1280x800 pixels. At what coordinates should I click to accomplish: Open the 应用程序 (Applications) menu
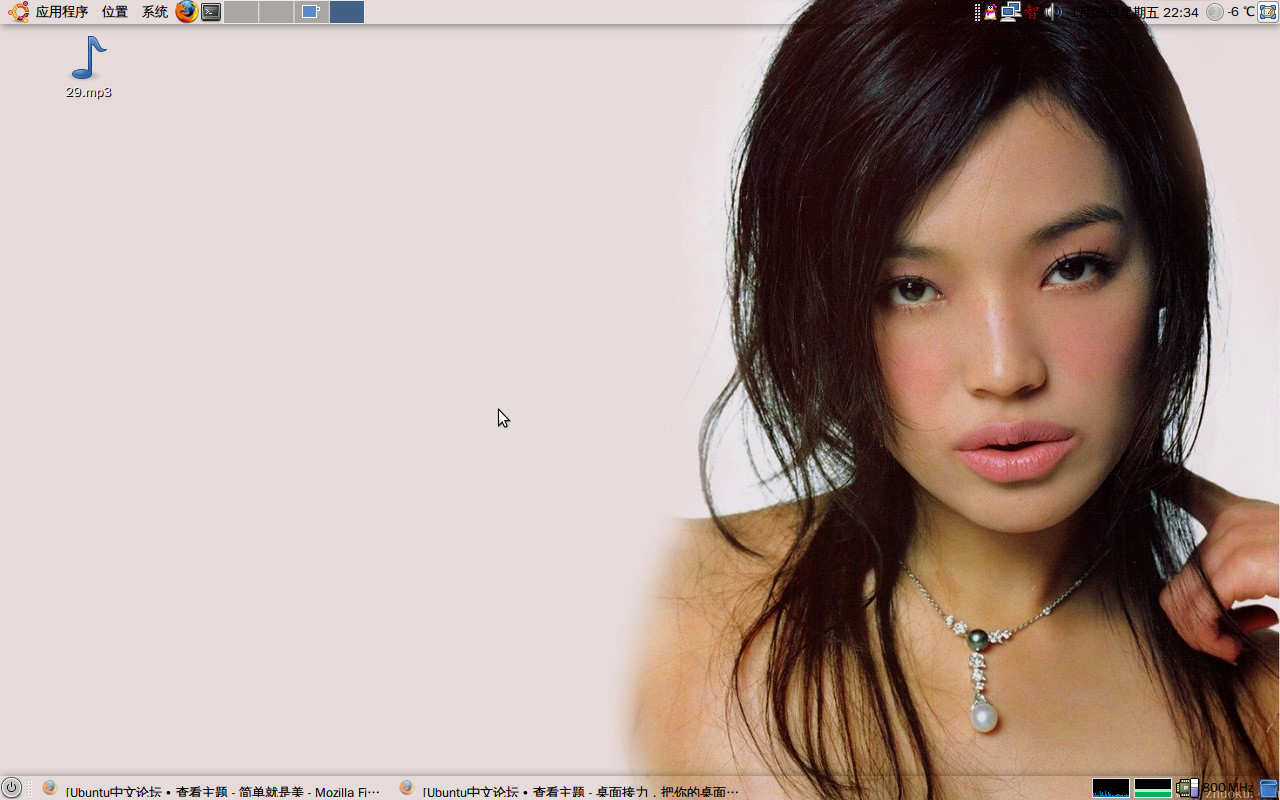(x=48, y=12)
